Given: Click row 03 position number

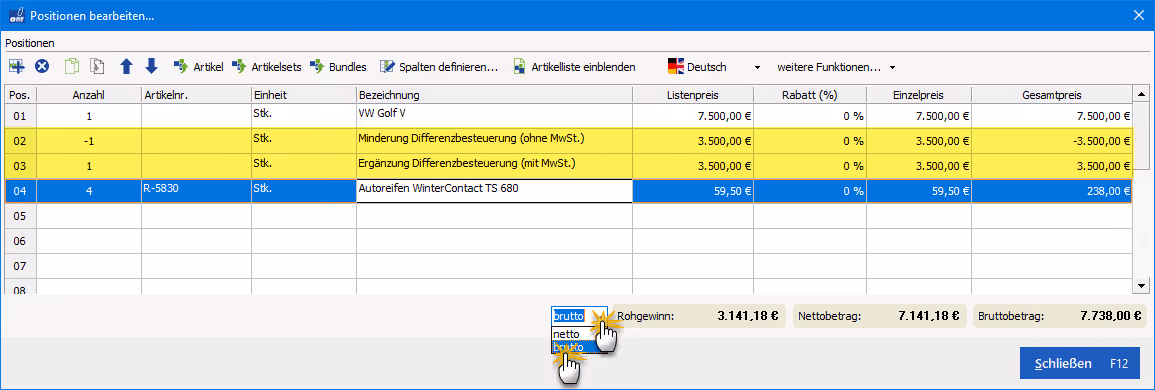Looking at the screenshot, I should pos(21,166).
